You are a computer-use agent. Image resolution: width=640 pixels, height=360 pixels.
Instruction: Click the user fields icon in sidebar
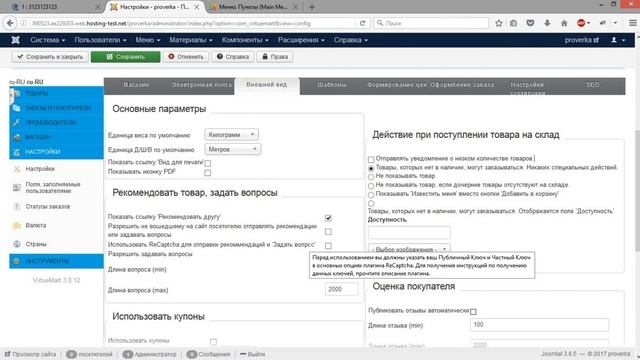[17, 187]
